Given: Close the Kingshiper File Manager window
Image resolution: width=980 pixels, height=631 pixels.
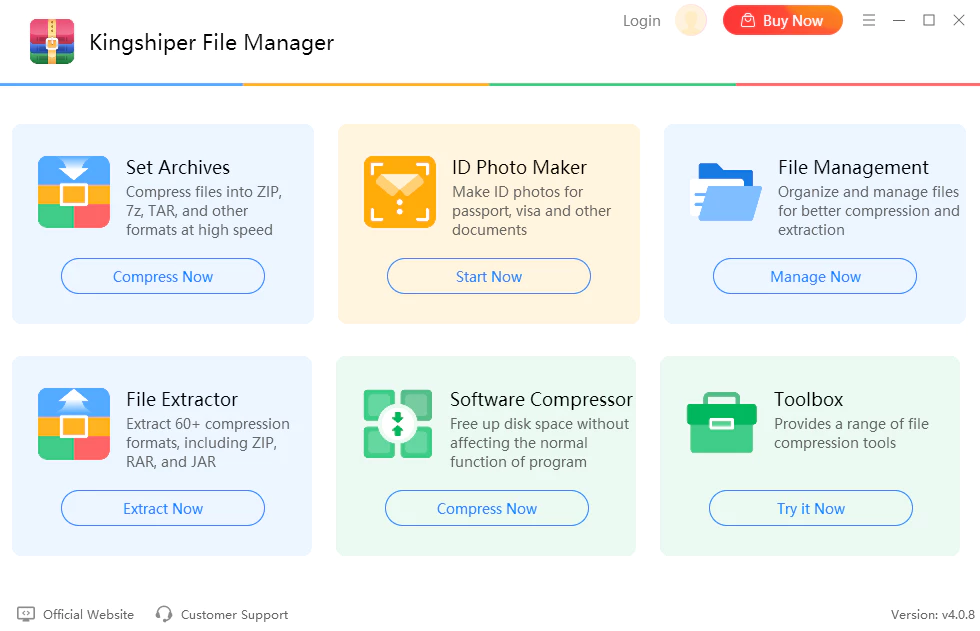Looking at the screenshot, I should click(959, 20).
